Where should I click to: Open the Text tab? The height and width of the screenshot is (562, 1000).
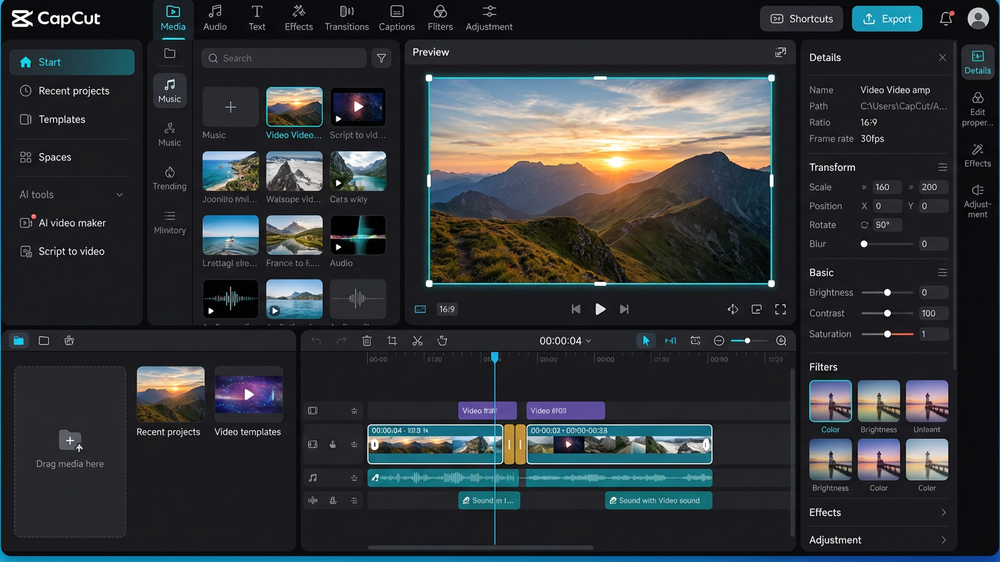click(257, 18)
